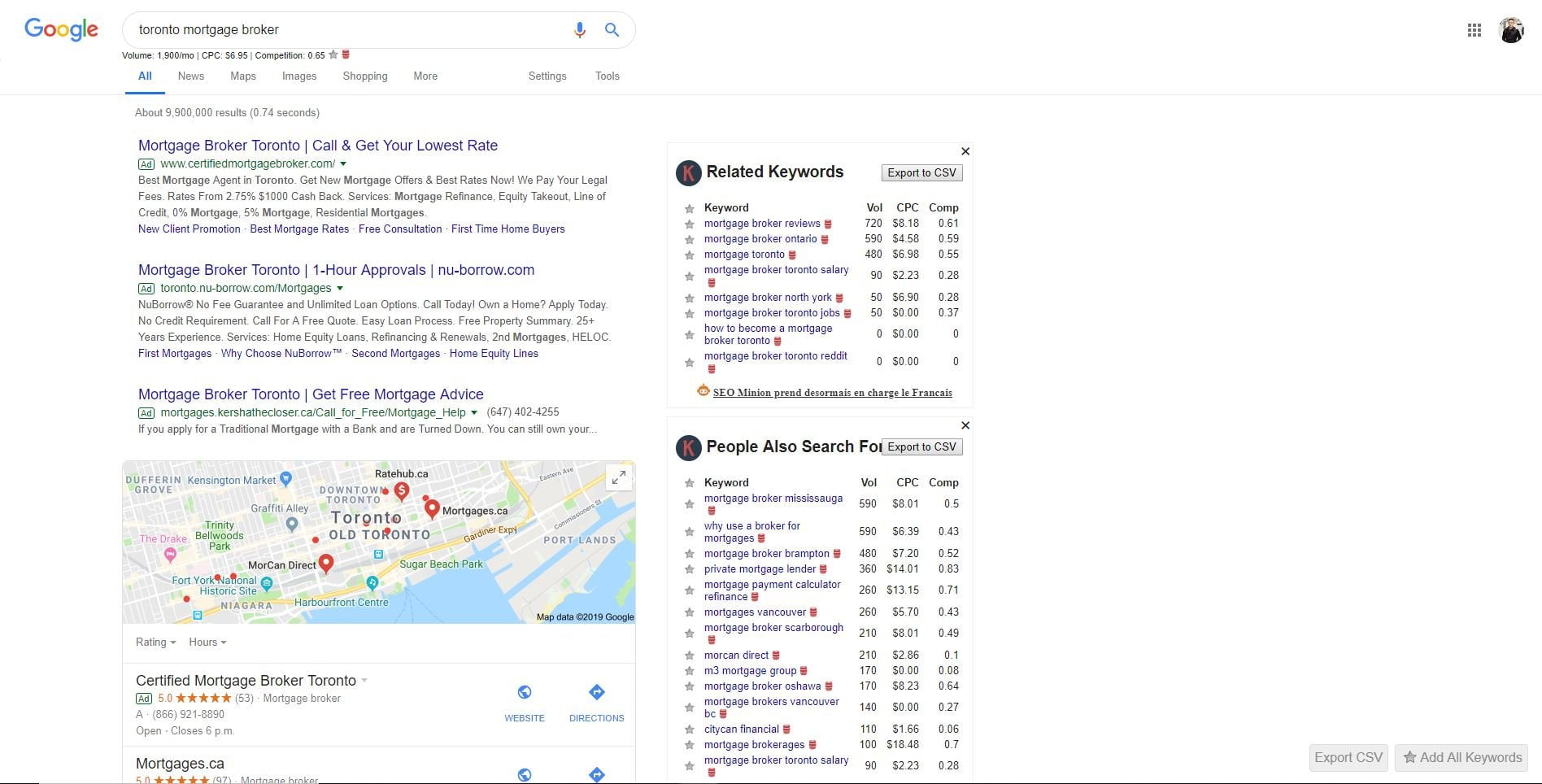
Task: Open search Tools
Action: tap(608, 76)
